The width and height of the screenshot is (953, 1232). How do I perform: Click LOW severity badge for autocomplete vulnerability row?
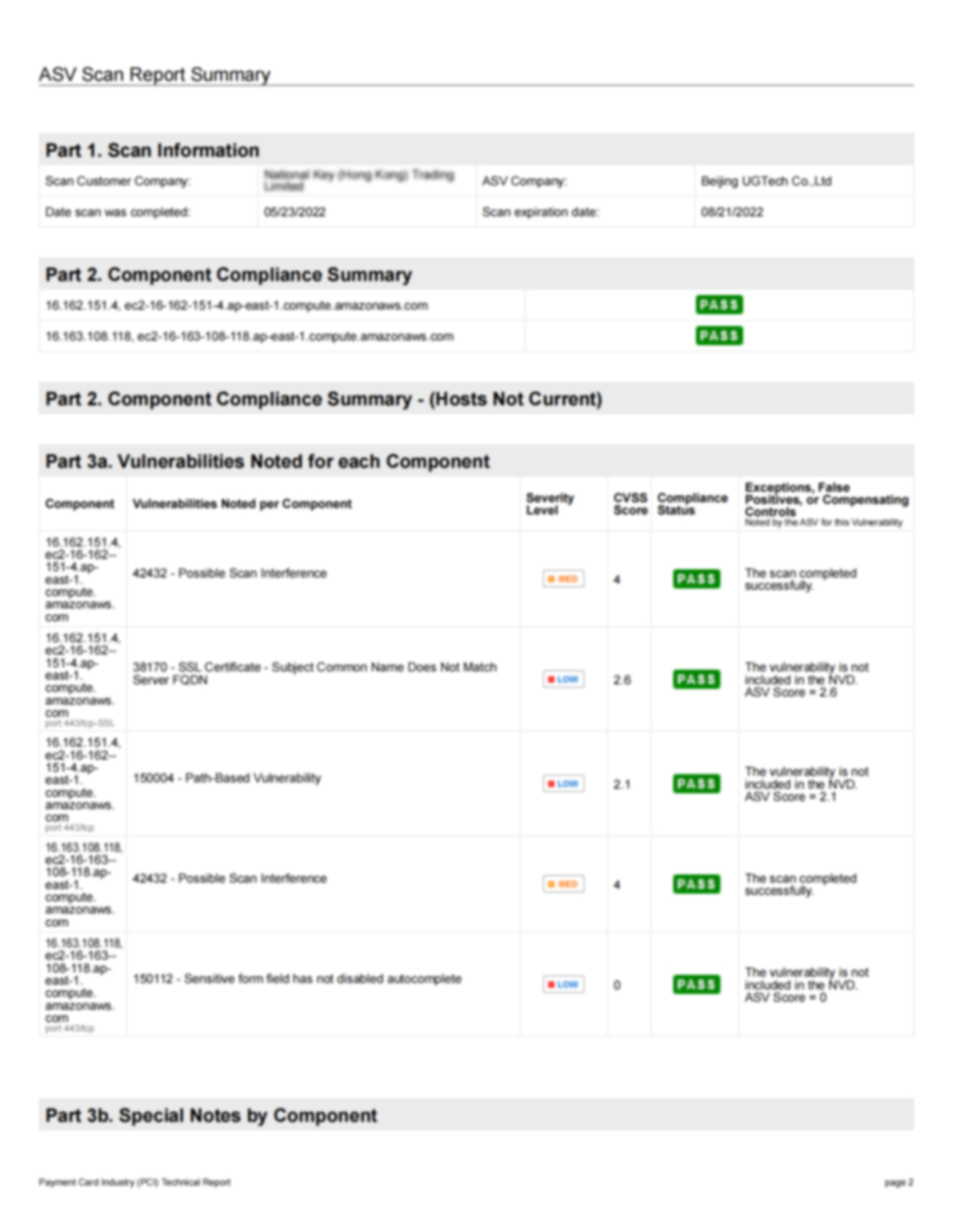point(563,984)
